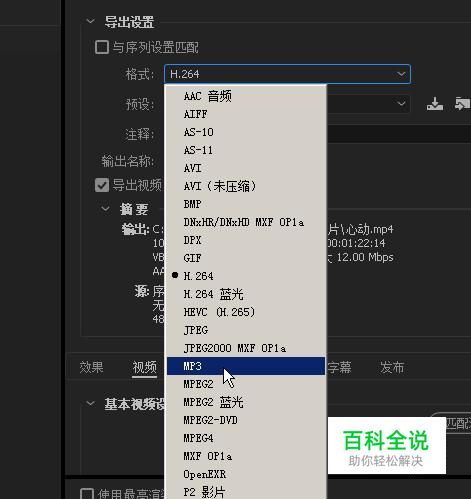The height and width of the screenshot is (499, 471).
Task: Pick plain AVI format
Action: tap(246, 168)
